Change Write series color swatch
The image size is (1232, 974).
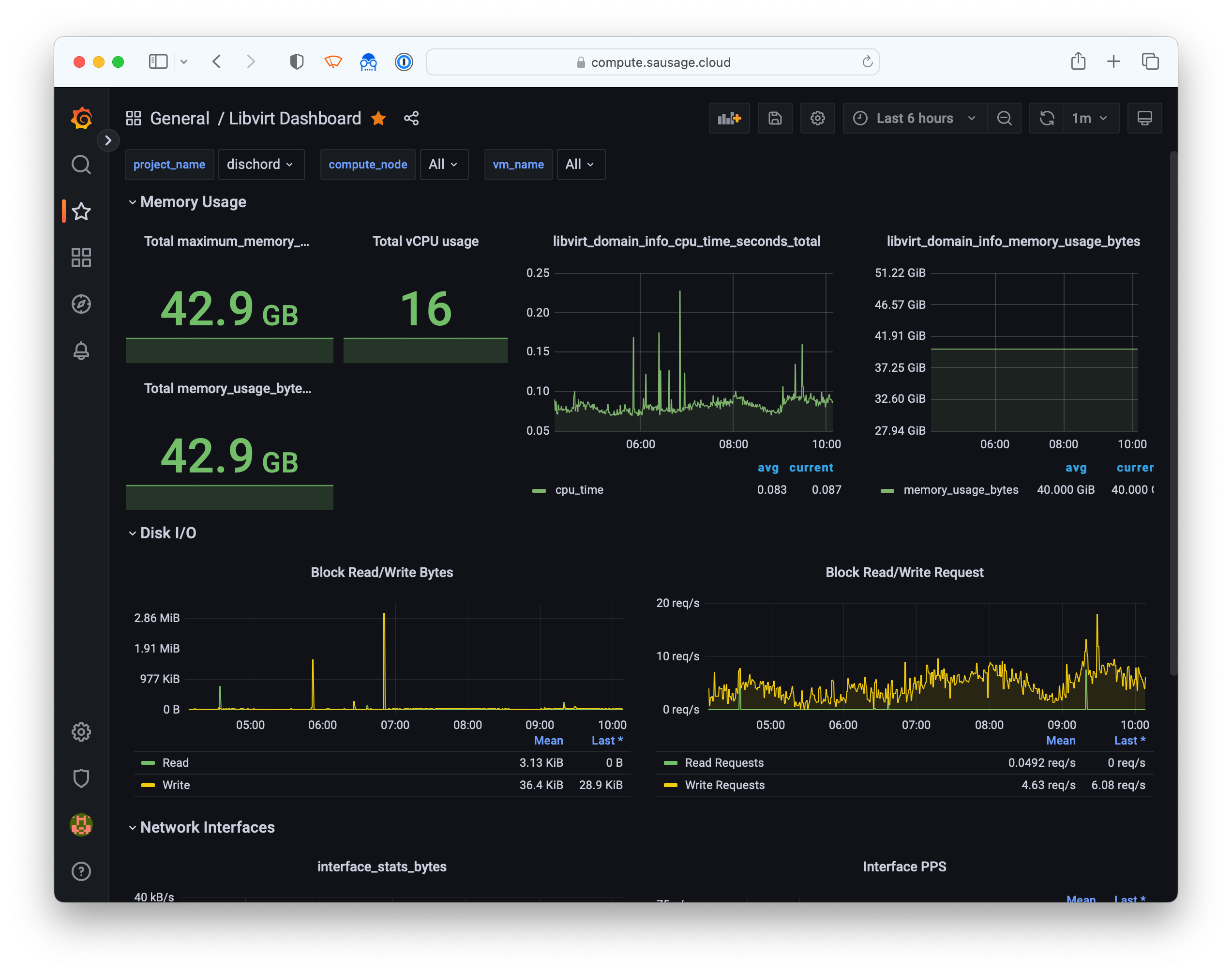[x=148, y=785]
